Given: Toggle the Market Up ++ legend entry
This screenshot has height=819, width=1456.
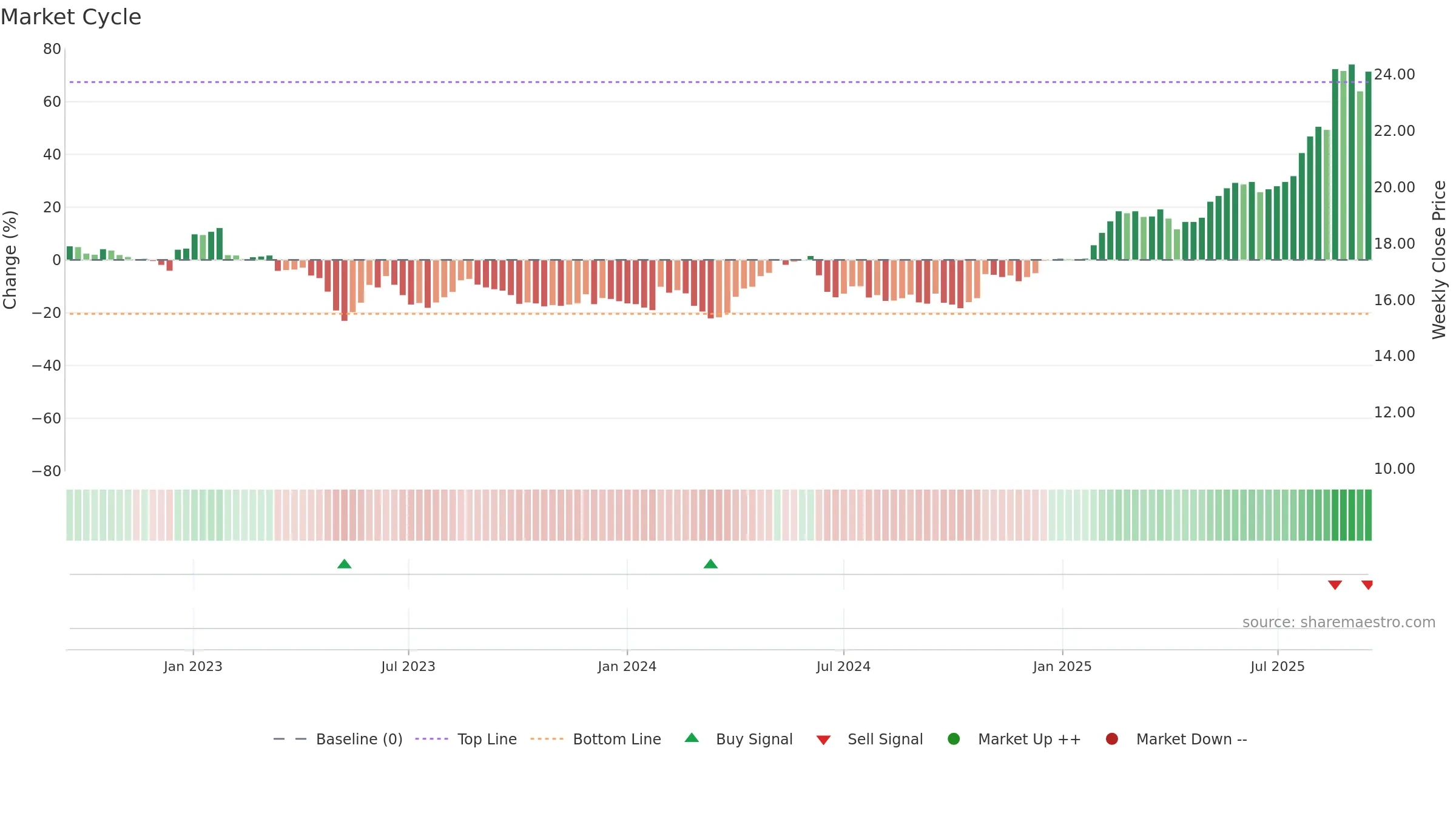Looking at the screenshot, I should [1014, 739].
